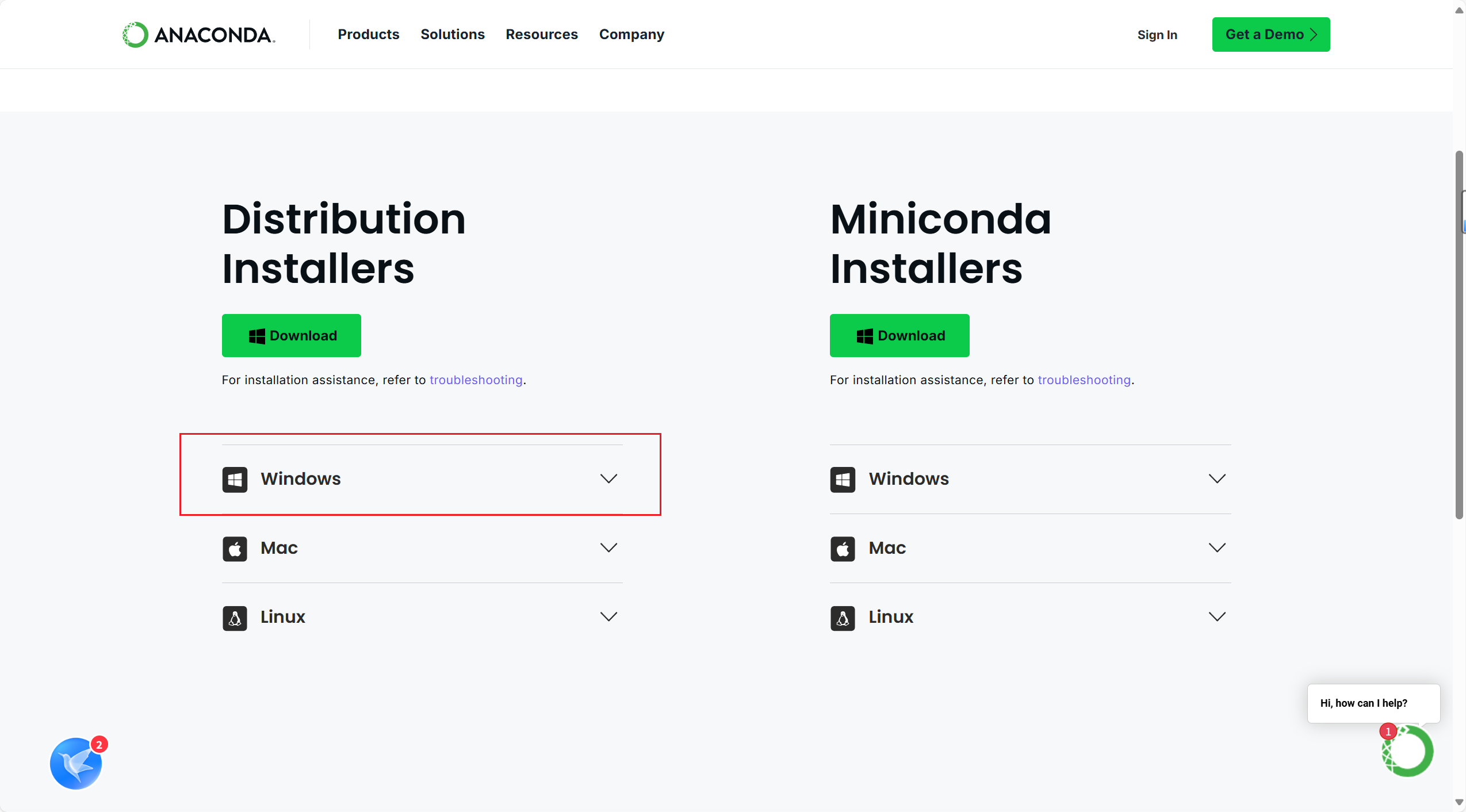Screen dimensions: 1466x812
Task: Expand Distribution Linux section chevron
Action: [x=608, y=616]
